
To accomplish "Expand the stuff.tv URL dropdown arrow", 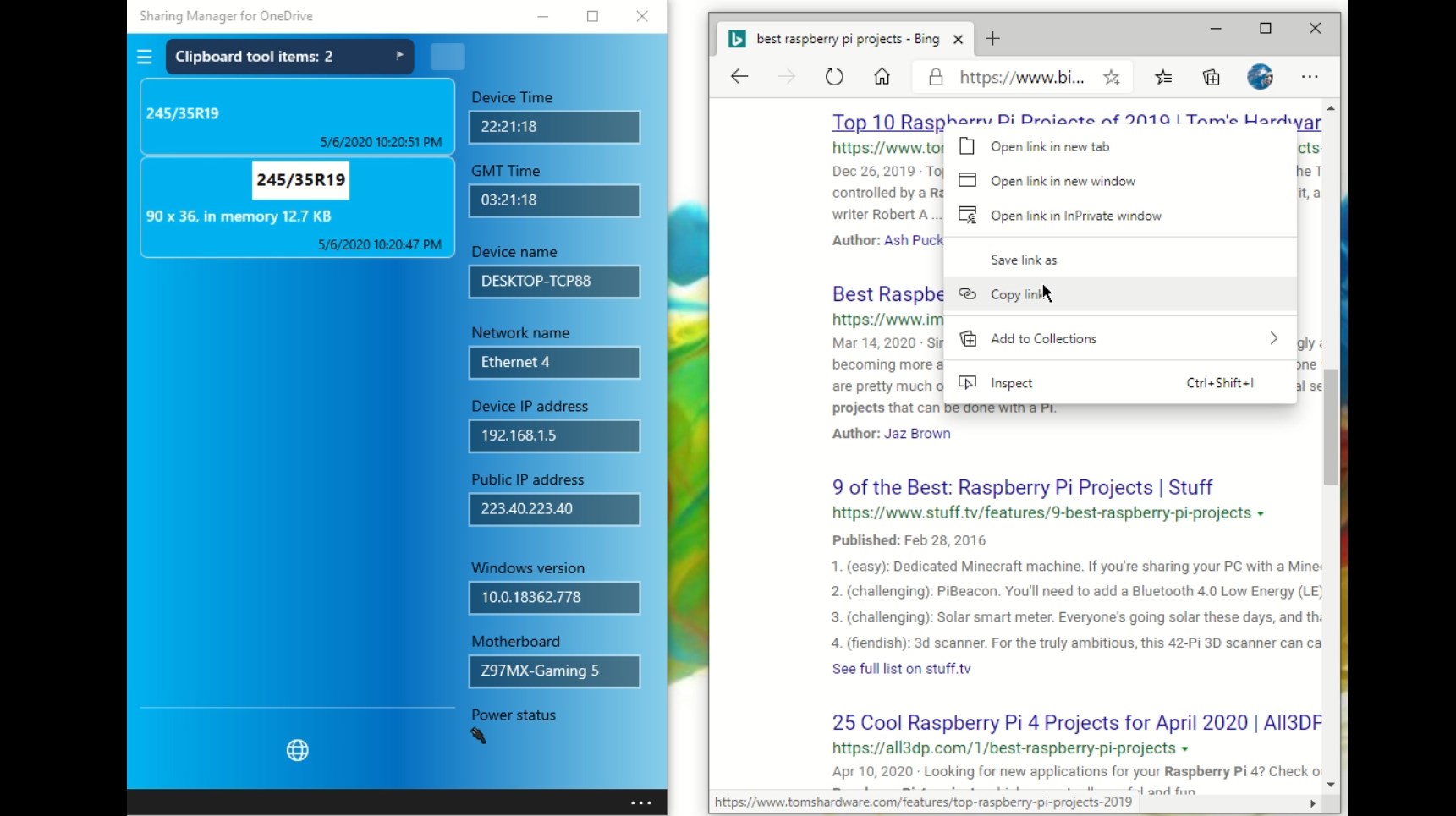I will coord(1261,513).
